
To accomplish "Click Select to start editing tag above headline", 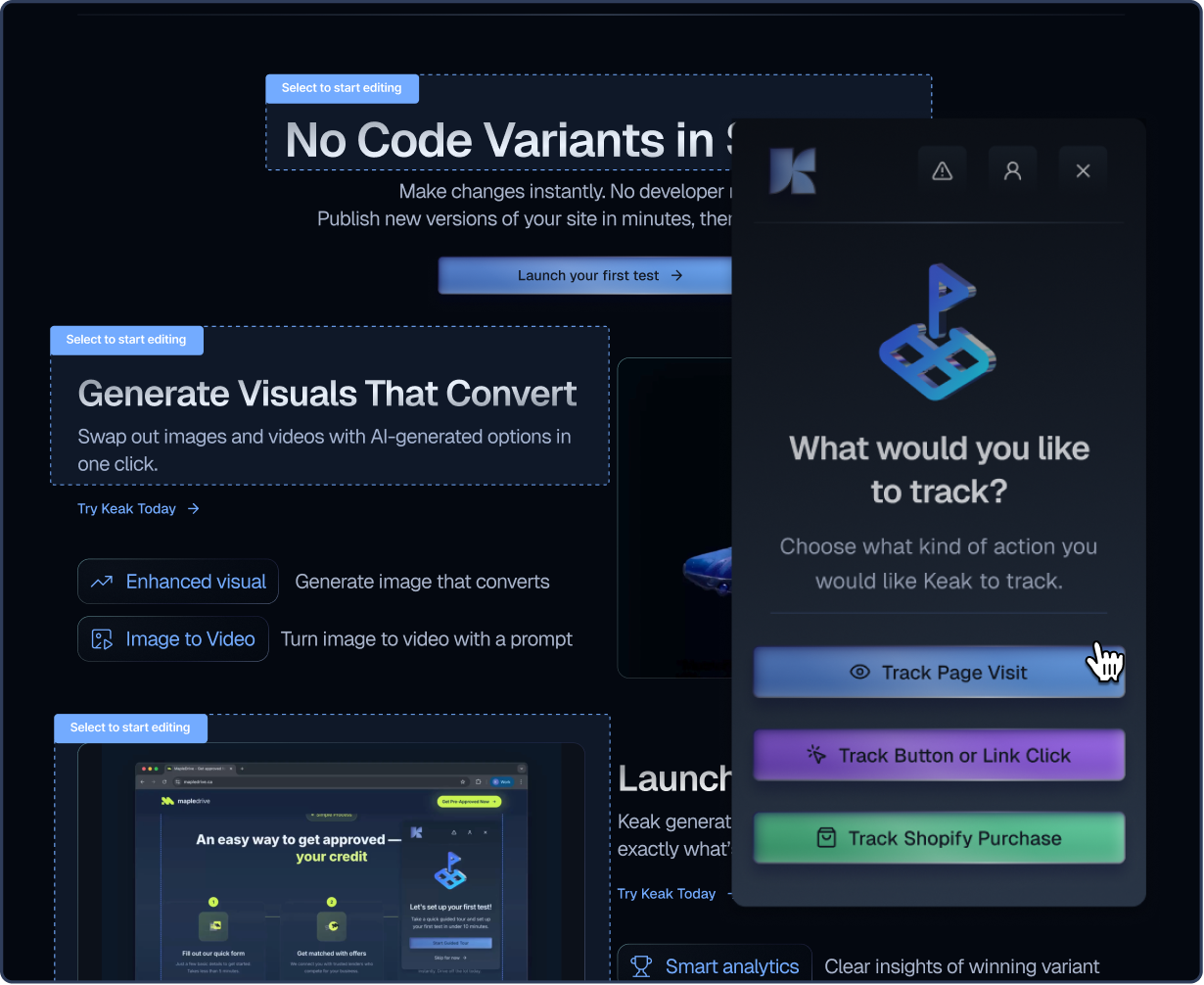I will (x=342, y=88).
